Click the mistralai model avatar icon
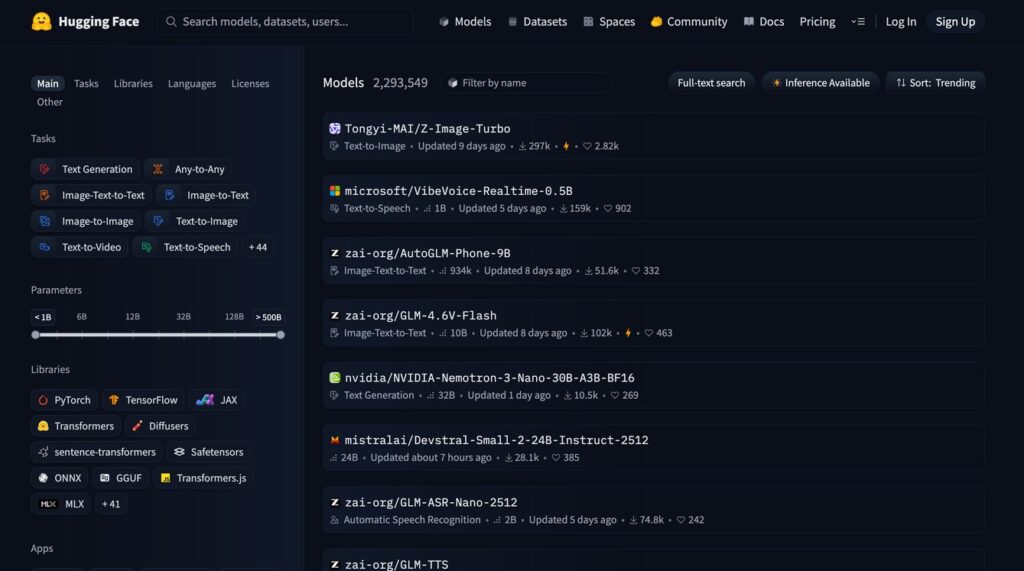The height and width of the screenshot is (571, 1024). pos(335,440)
